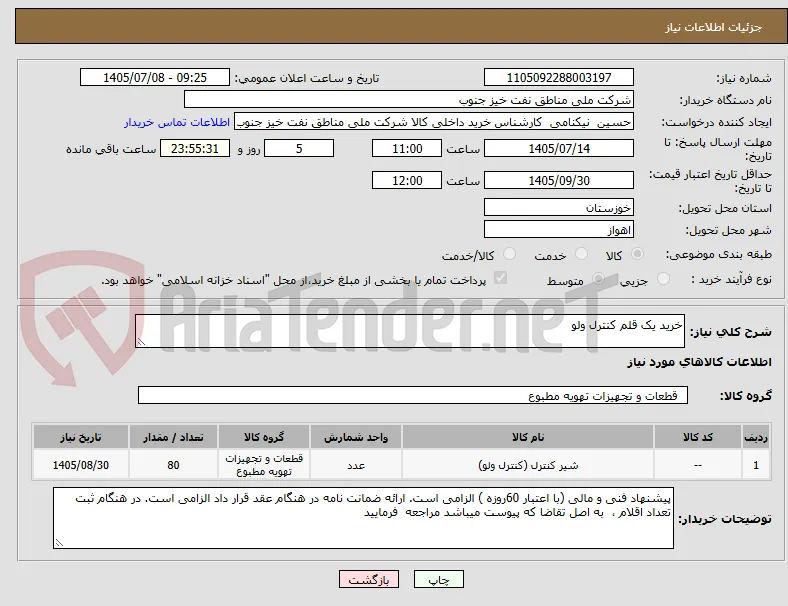This screenshot has height=606, width=788.
Task: Click the نام کالا column header
Action: pos(528,437)
